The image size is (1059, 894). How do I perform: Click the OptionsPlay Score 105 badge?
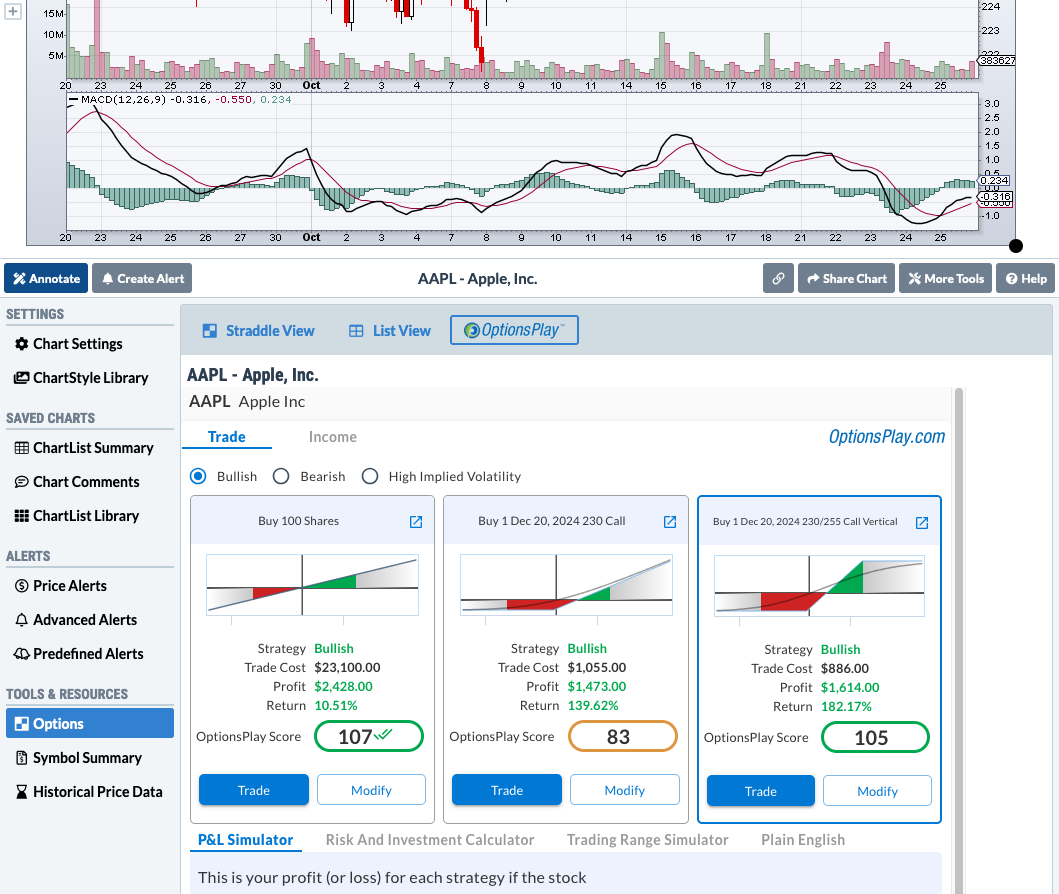point(875,737)
